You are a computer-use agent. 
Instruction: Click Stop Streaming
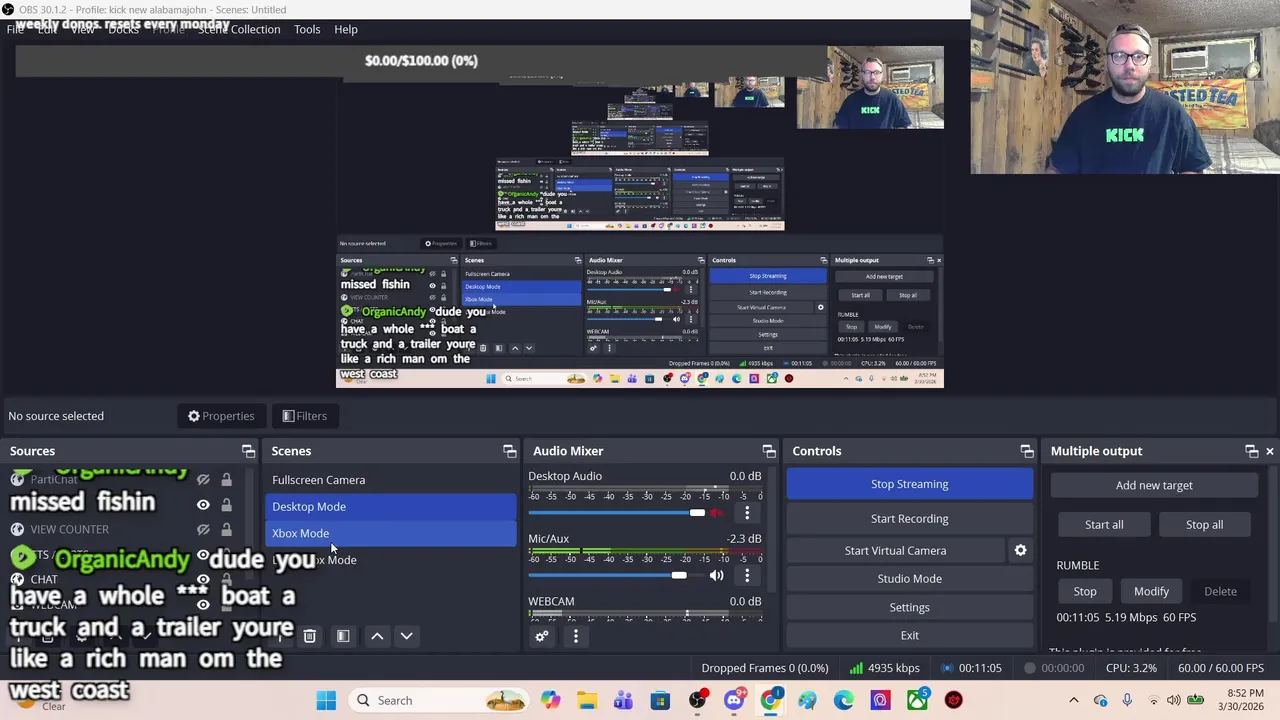[909, 484]
